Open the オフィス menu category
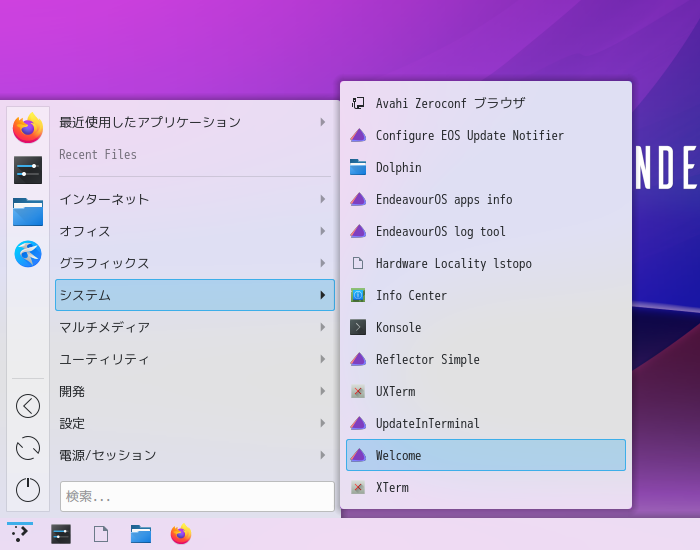 coord(195,231)
